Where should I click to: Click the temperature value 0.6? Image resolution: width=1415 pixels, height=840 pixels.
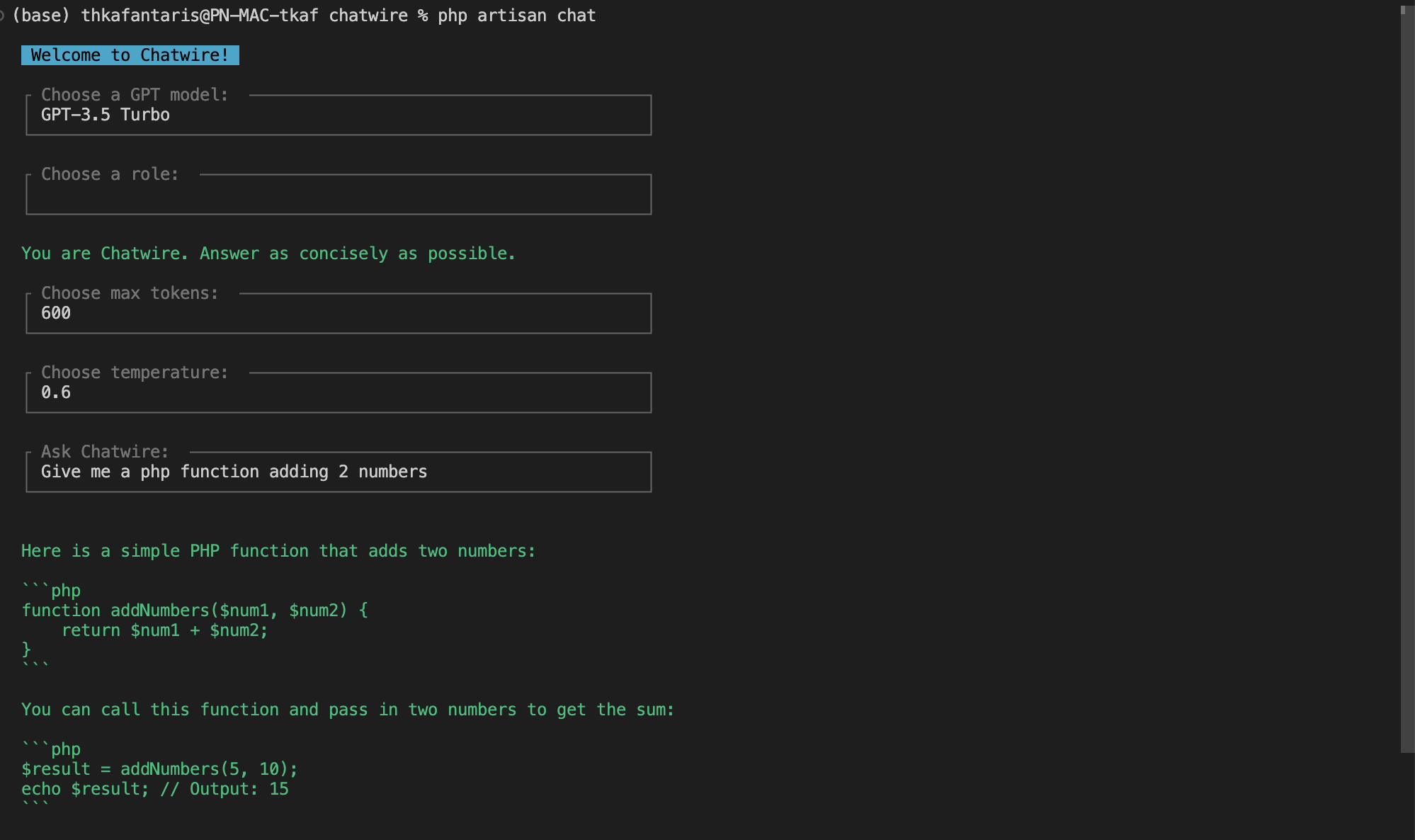point(56,392)
